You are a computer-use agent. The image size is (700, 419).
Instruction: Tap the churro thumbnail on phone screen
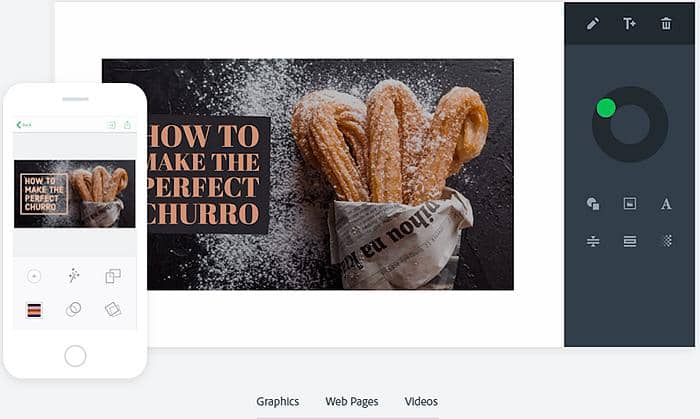point(75,194)
